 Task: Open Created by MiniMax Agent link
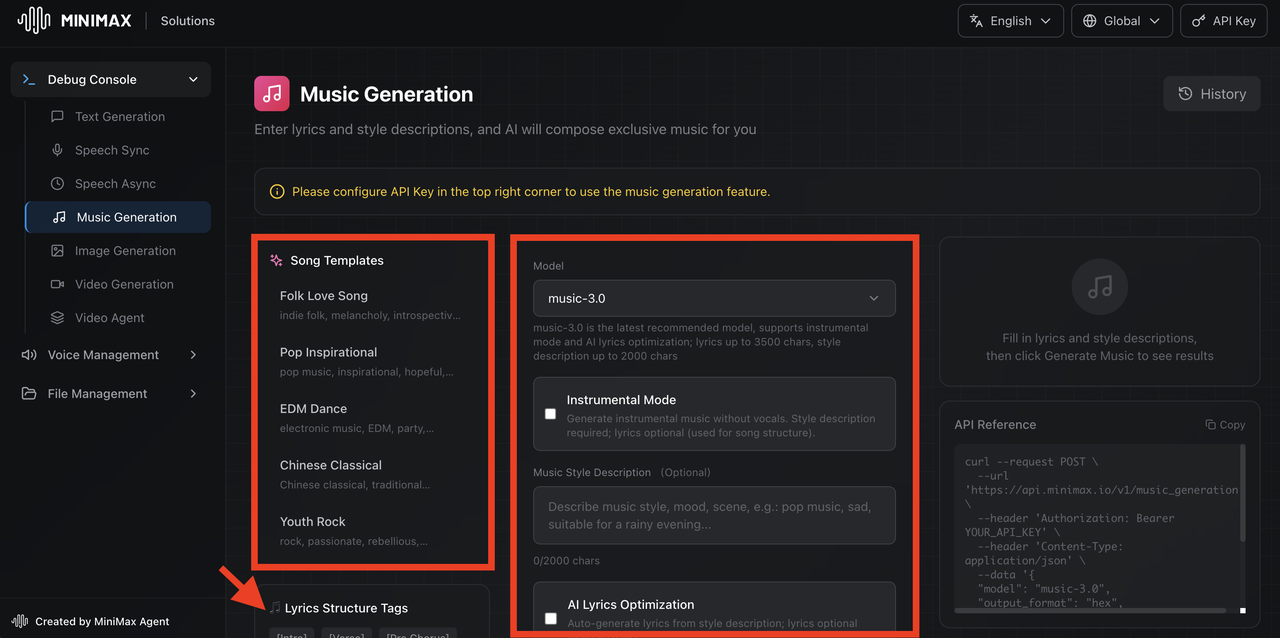[91, 621]
